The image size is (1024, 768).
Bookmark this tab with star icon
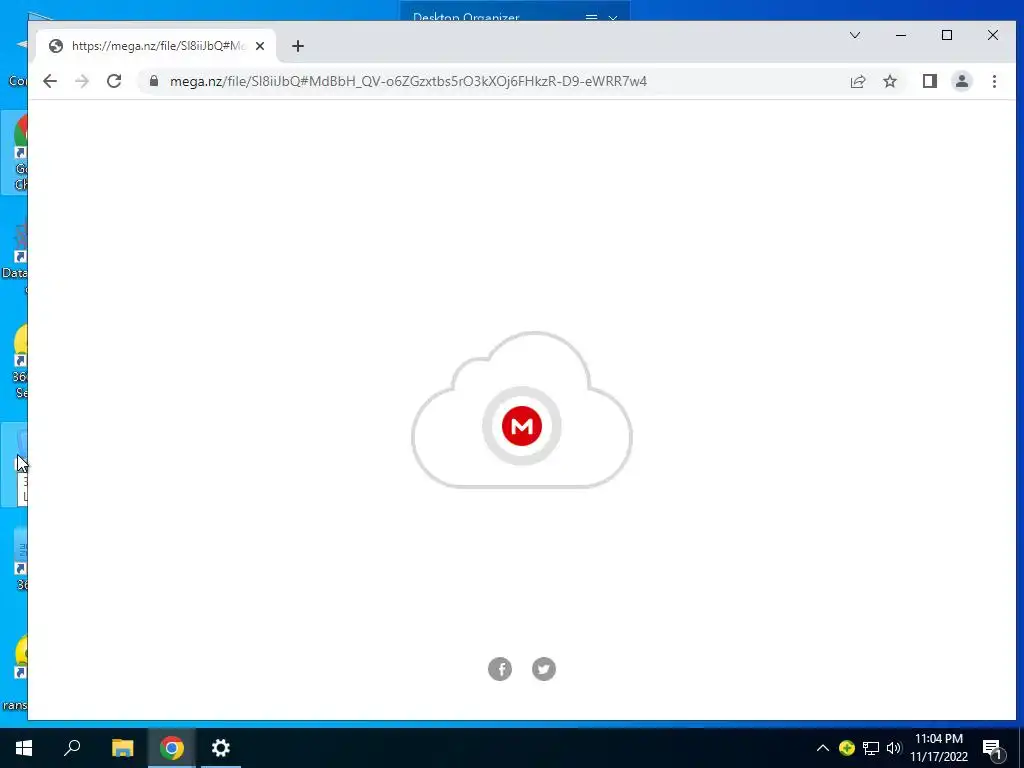pyautogui.click(x=889, y=81)
